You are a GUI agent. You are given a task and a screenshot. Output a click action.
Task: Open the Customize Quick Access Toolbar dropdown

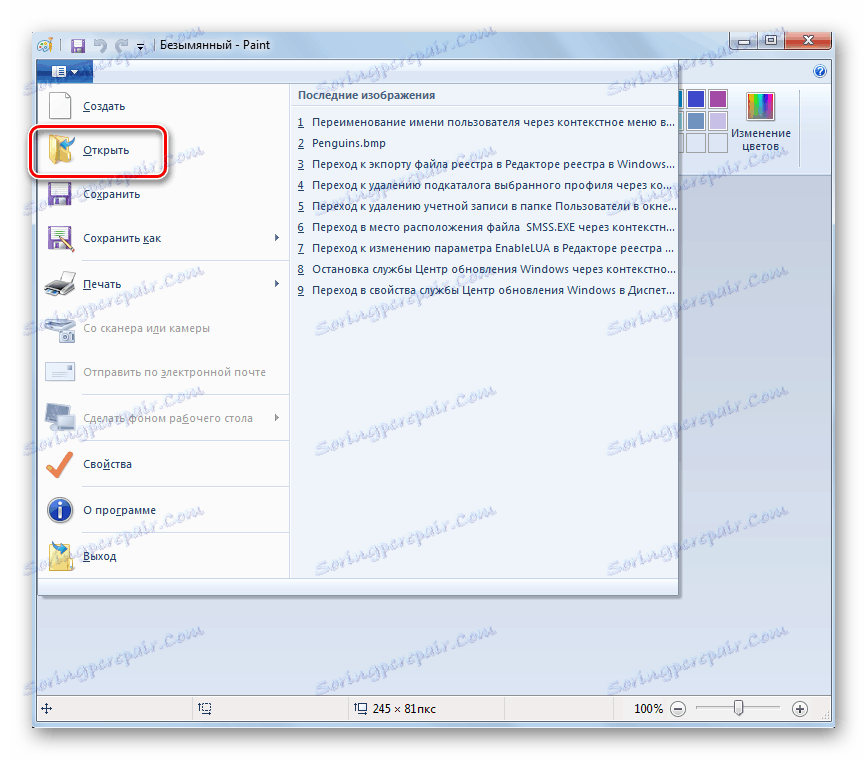(x=140, y=47)
